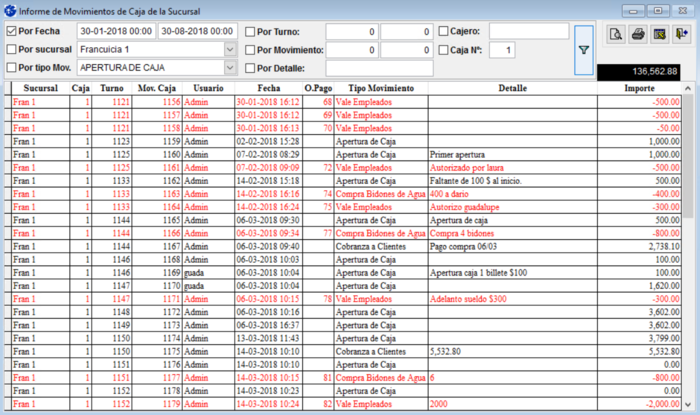Screen dimensions: 700x415
Task: Sort by the Importe column header
Action: [x=642, y=88]
